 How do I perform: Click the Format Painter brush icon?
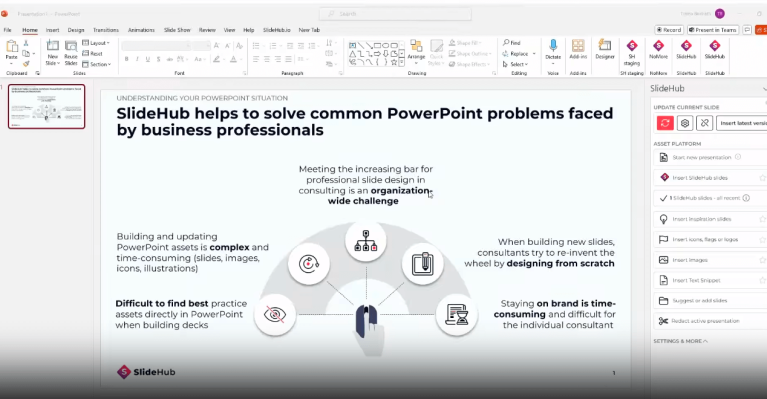[26, 64]
